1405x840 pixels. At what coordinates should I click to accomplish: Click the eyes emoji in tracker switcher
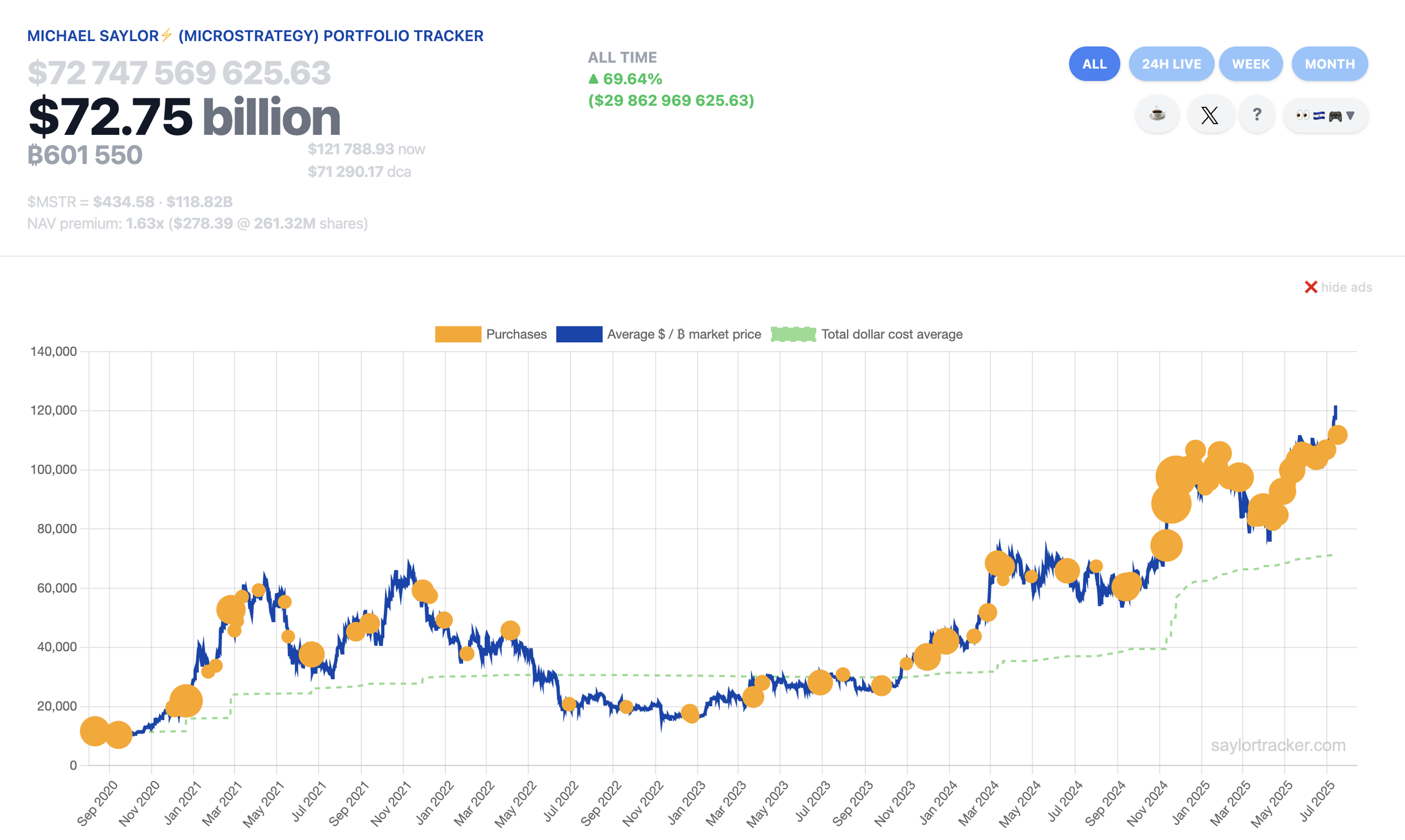pyautogui.click(x=1303, y=116)
